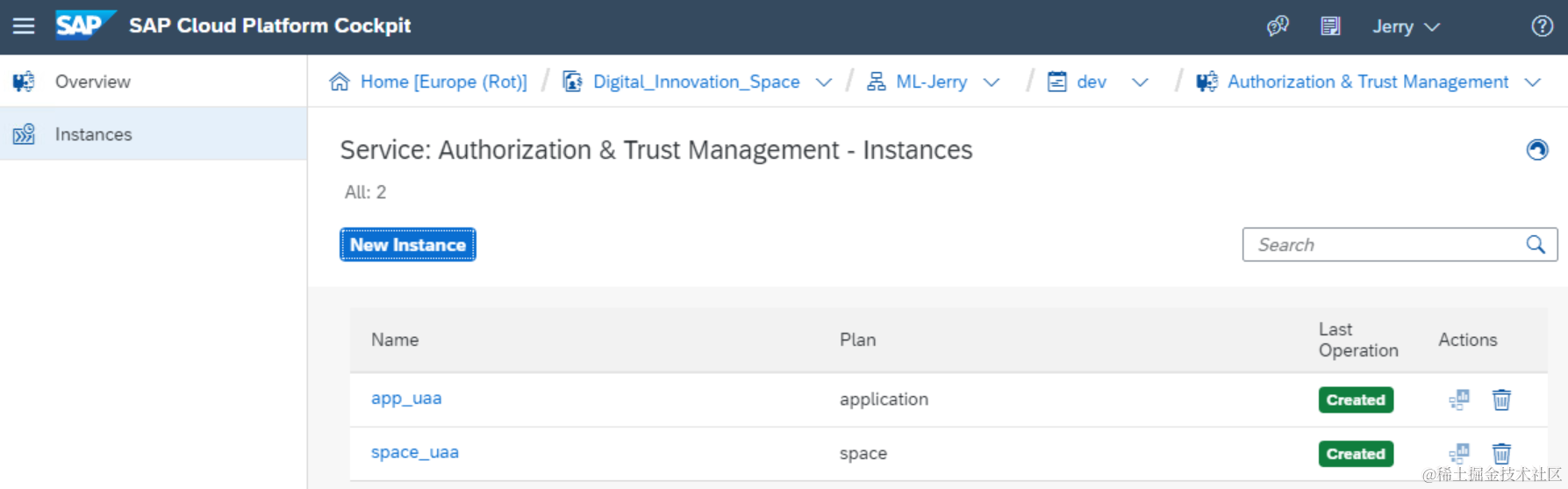Open the app_uaa instance link
Image resolution: width=1568 pixels, height=489 pixels.
[x=406, y=399]
